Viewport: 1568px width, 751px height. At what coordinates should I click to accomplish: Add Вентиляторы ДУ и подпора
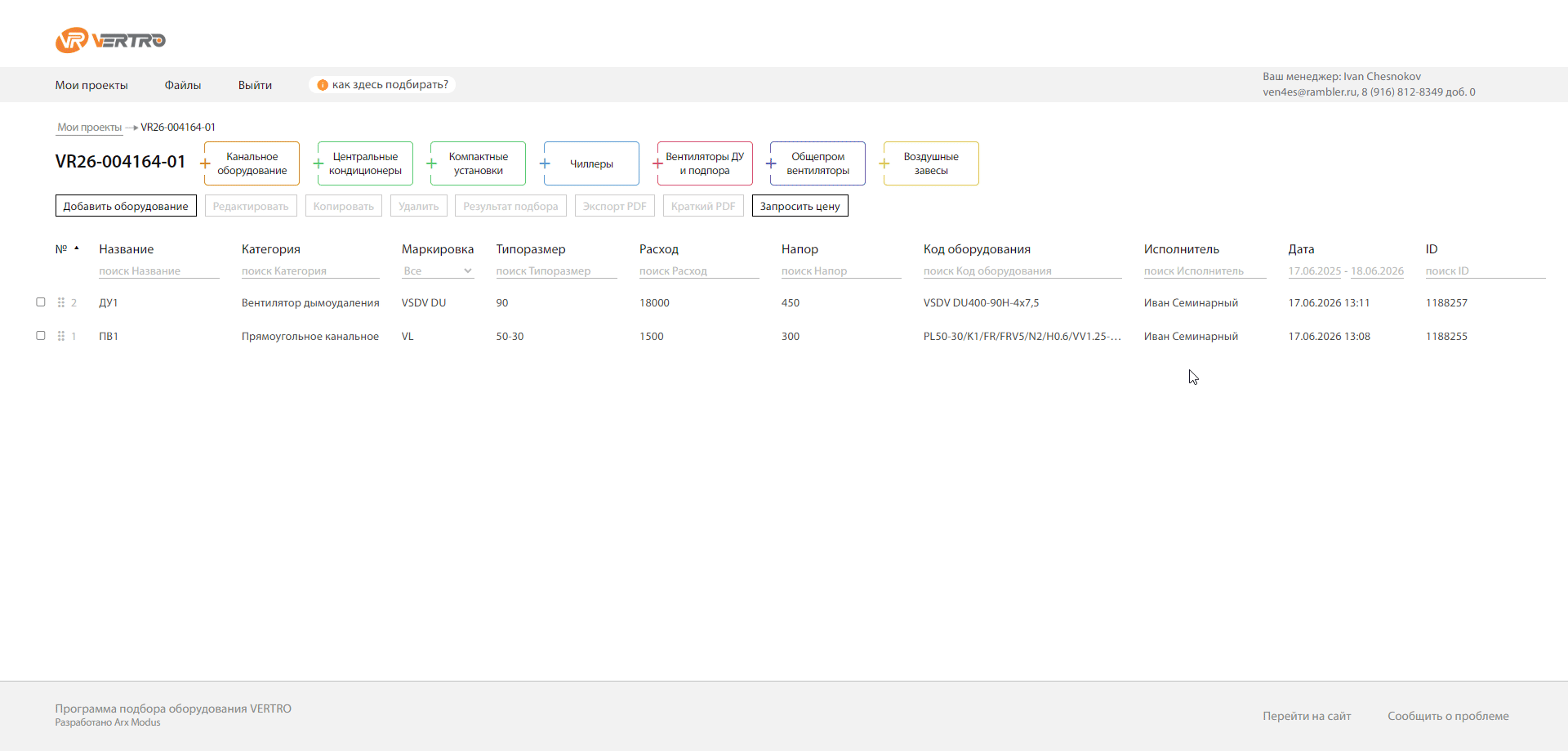coord(705,163)
